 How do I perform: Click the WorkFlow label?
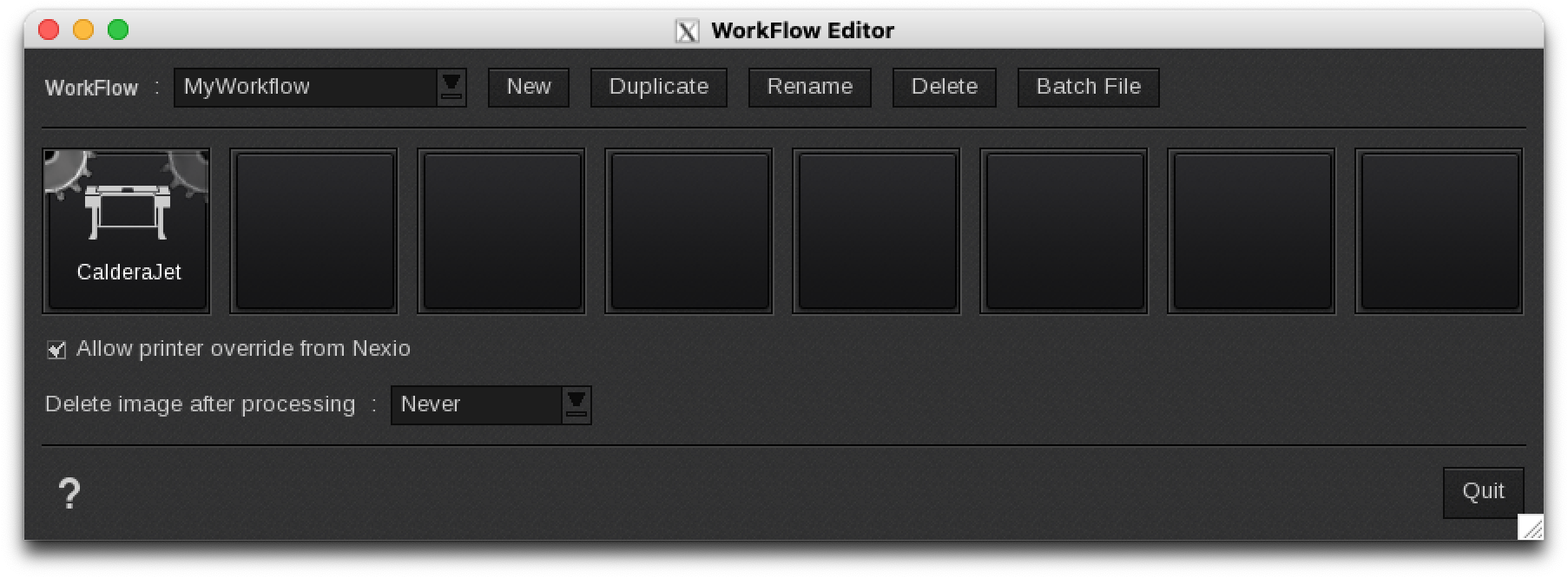coord(90,88)
